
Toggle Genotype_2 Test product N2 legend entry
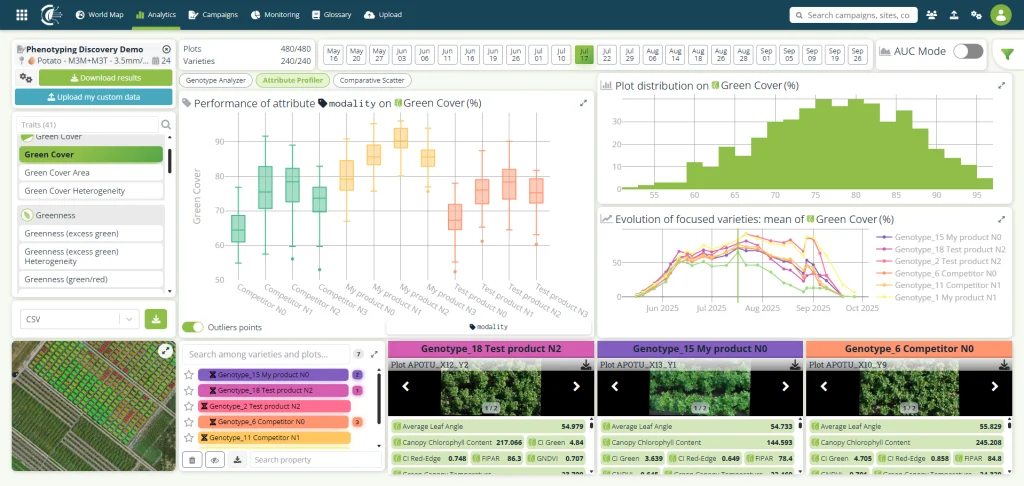click(x=940, y=261)
